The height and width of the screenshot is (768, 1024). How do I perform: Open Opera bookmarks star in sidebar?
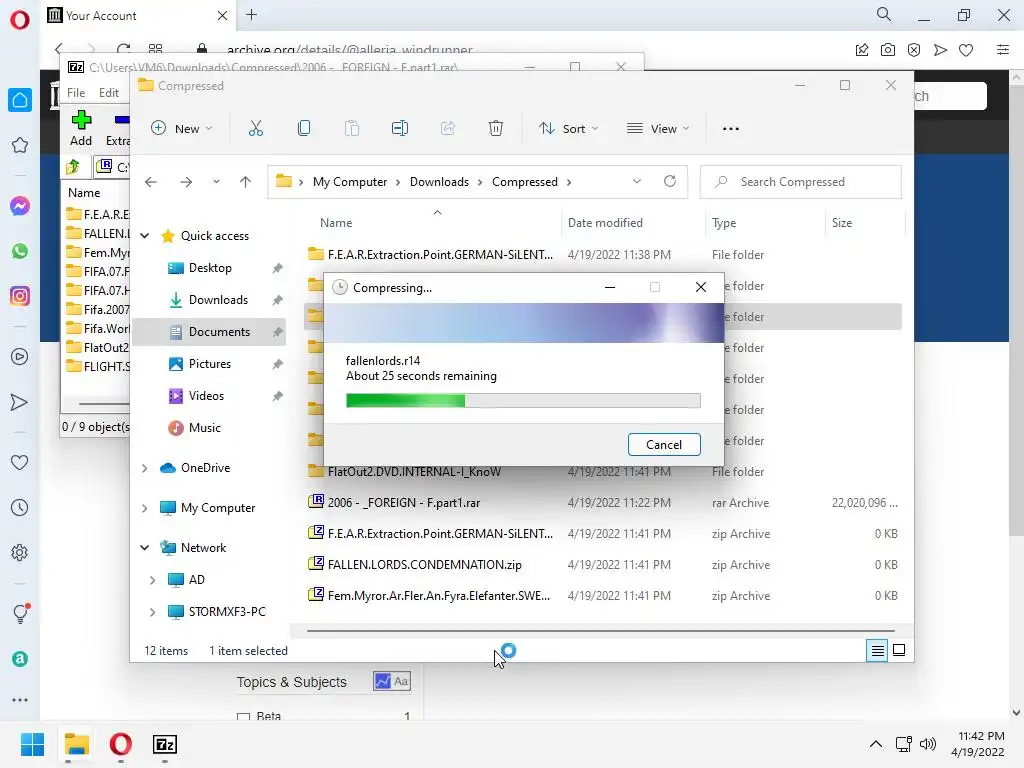point(20,145)
